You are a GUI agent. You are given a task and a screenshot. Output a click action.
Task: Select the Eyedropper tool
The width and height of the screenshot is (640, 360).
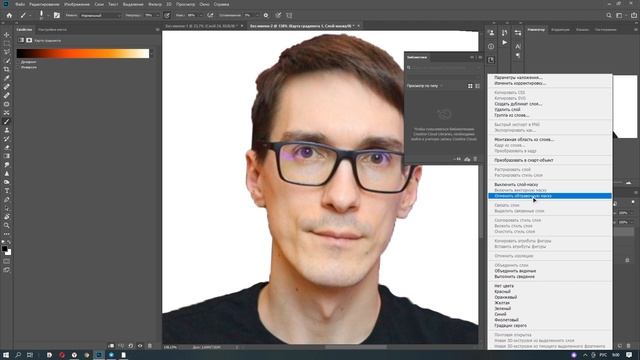tap(7, 78)
